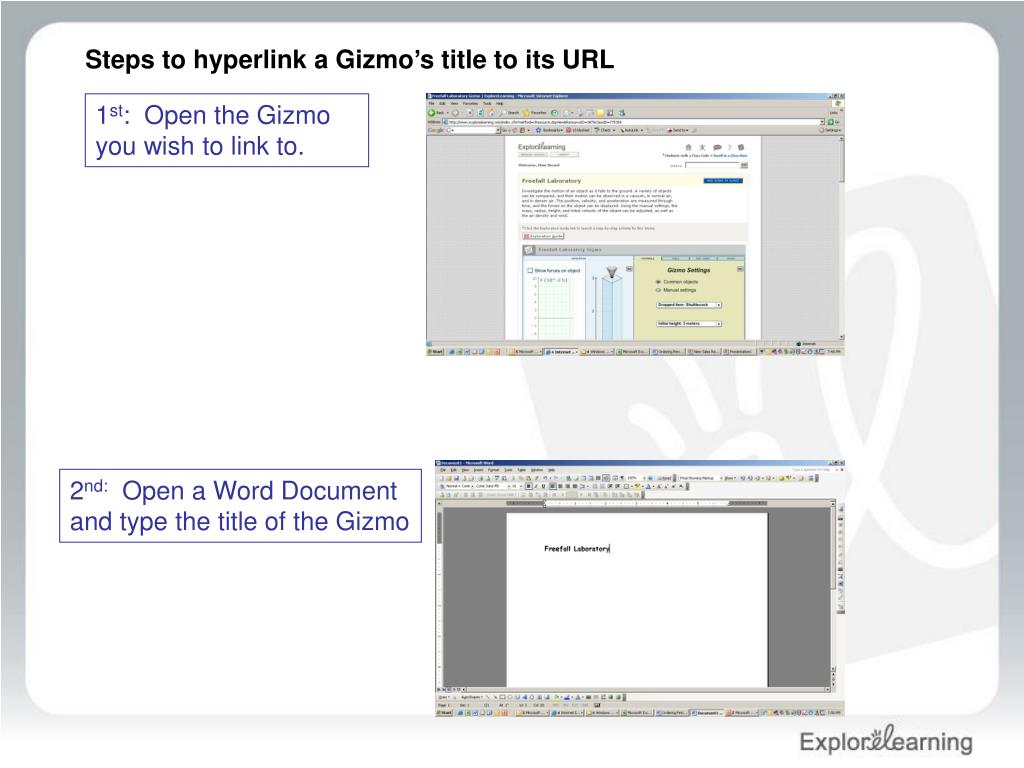Open the Format menu in Microsoft Word
Image resolution: width=1024 pixels, height=768 pixels.
click(494, 470)
